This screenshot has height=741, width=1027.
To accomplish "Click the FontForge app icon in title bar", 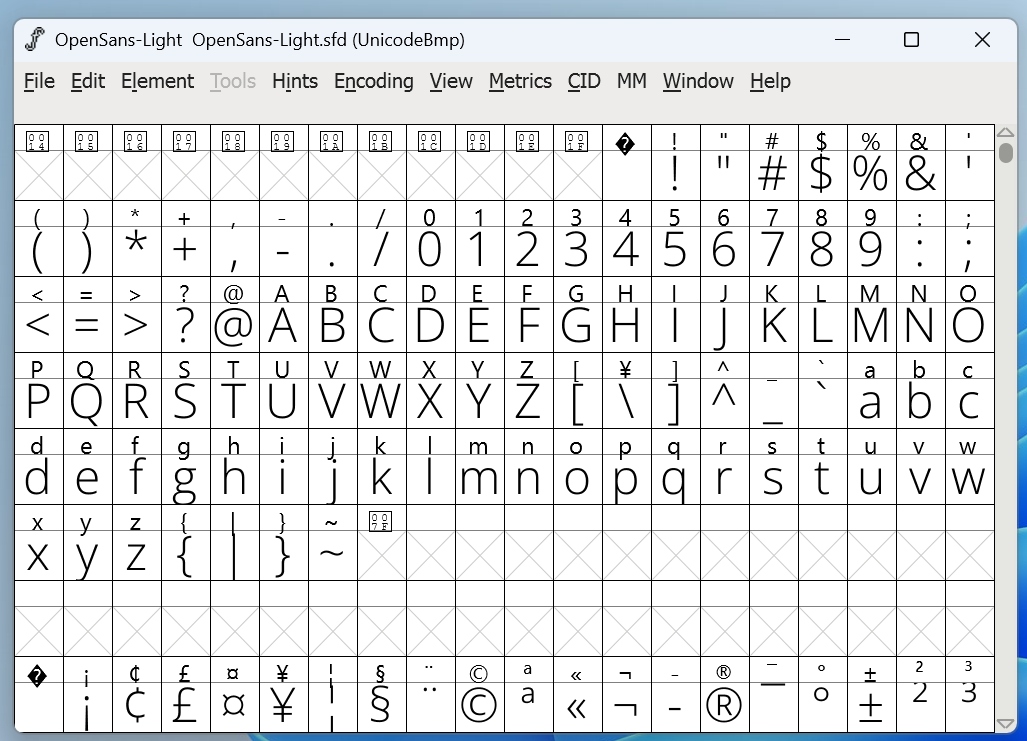I will 36,40.
